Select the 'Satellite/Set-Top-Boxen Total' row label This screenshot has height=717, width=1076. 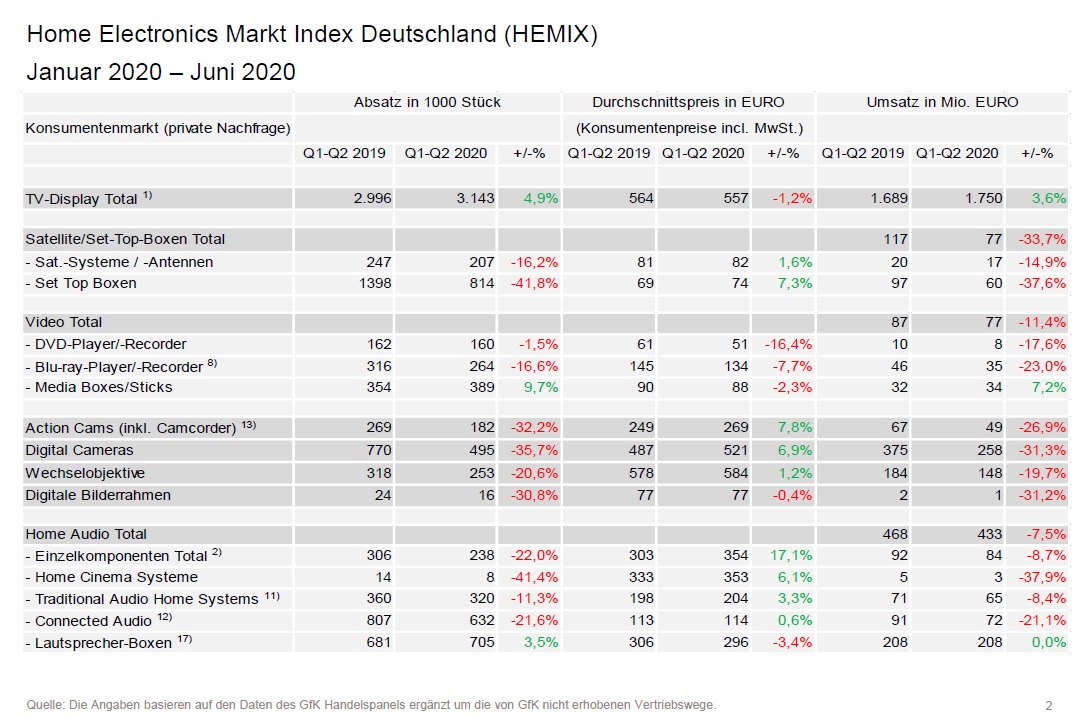point(125,239)
